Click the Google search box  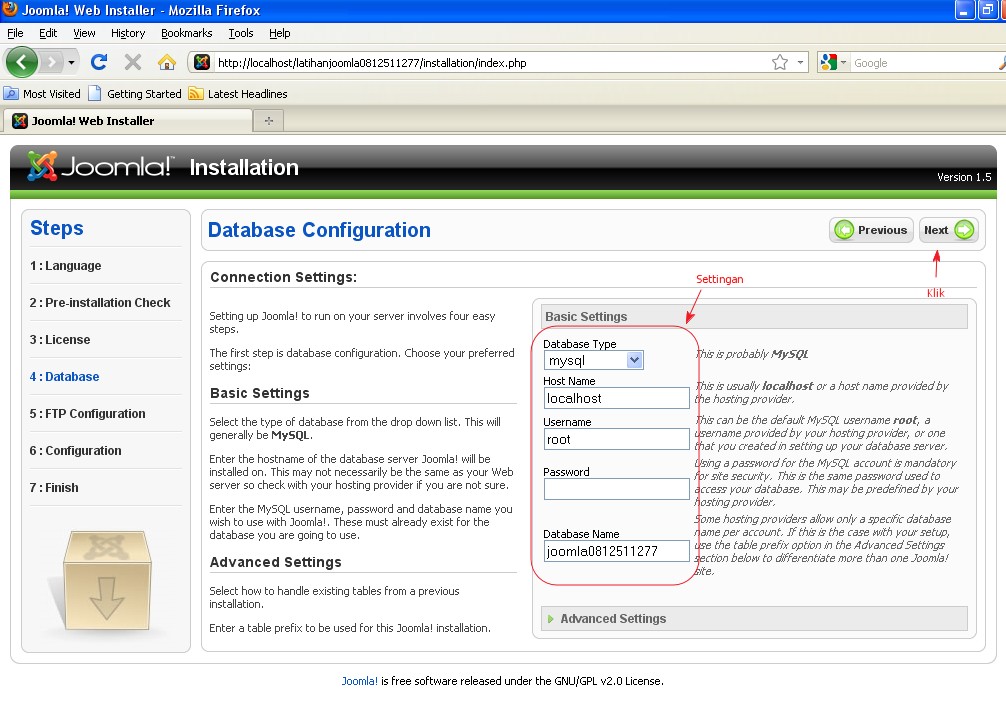pyautogui.click(x=924, y=63)
